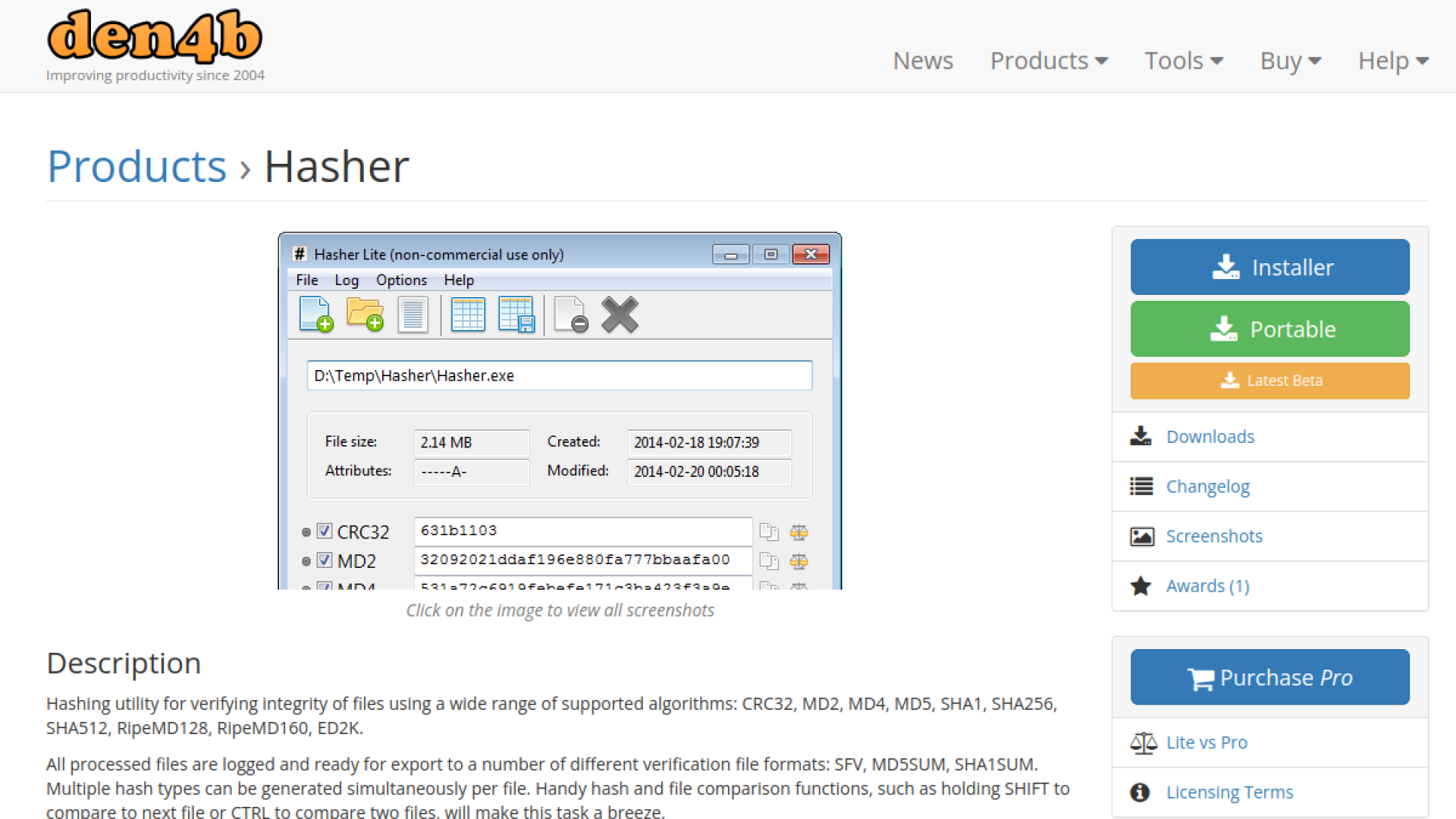This screenshot has height=819, width=1456.
Task: Select the Add File toolbar icon
Action: [x=315, y=314]
